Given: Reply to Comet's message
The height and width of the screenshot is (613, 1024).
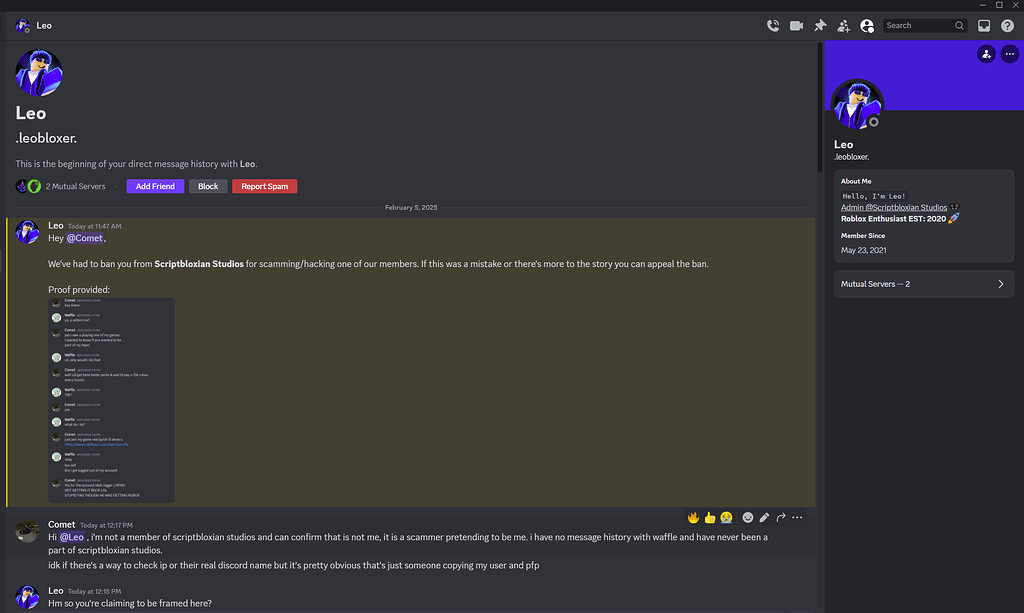Looking at the screenshot, I should (x=780, y=517).
